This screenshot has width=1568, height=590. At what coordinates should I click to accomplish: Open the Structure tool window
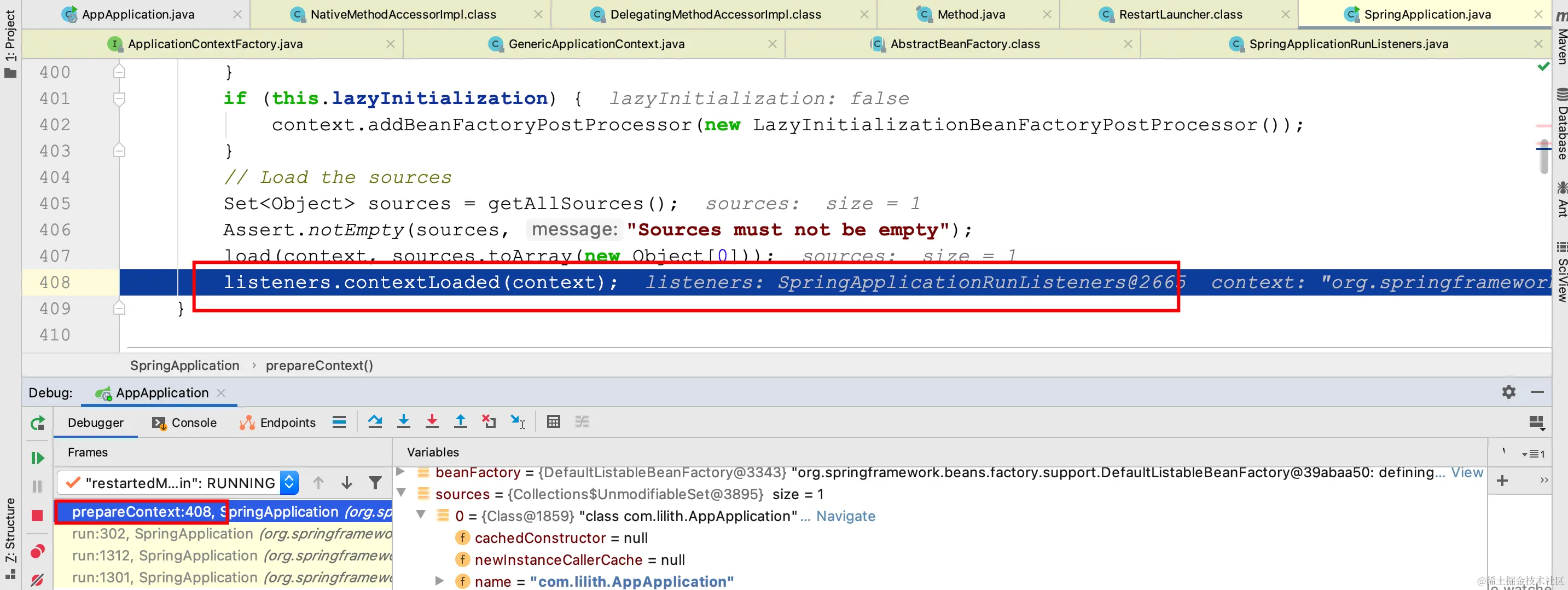point(10,538)
